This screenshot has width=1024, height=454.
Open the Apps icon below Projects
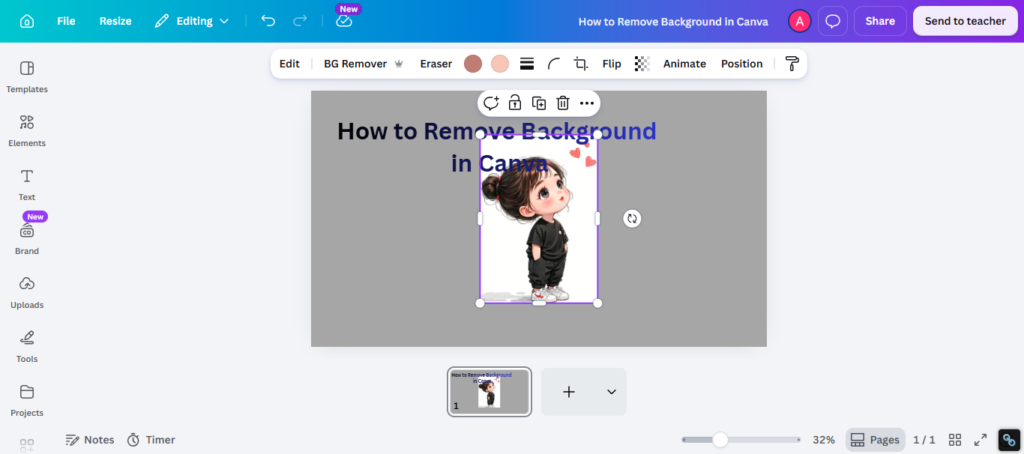[27, 446]
